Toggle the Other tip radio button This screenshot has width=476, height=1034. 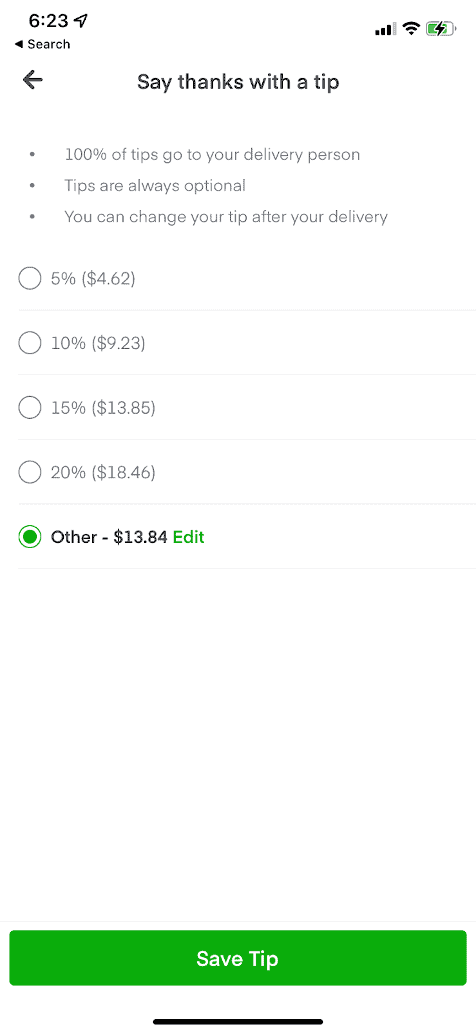tap(30, 537)
